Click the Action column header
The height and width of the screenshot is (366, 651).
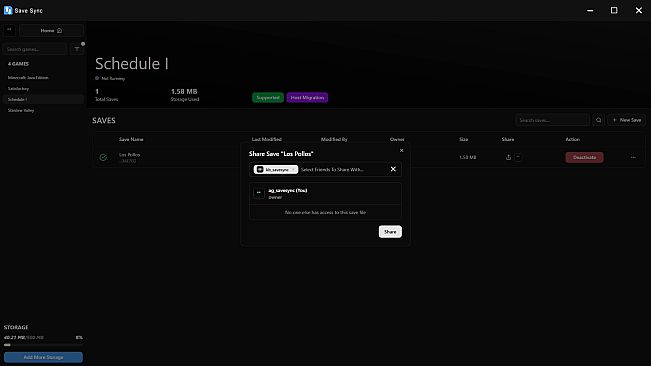pos(573,139)
